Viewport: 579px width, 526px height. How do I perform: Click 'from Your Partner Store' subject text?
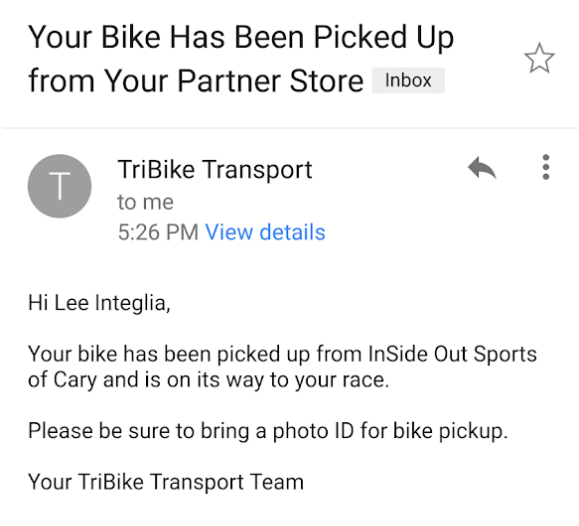click(x=196, y=81)
